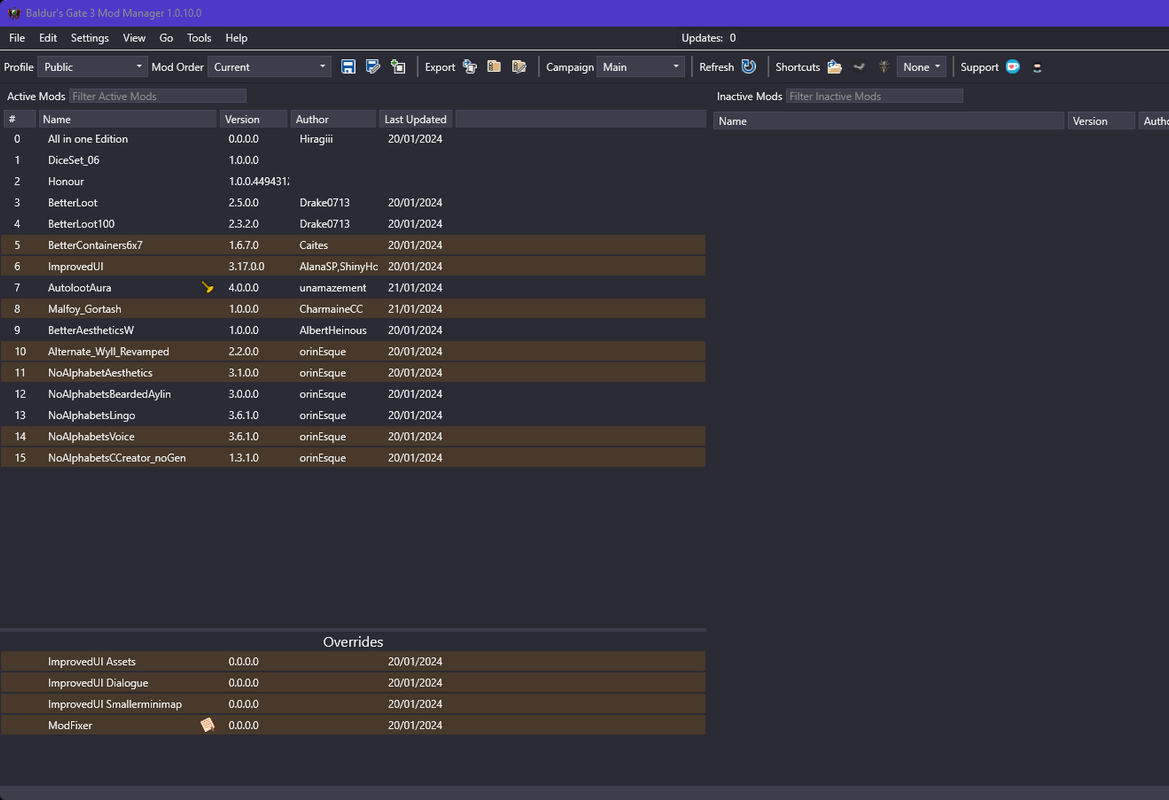
Task: Sort active mods by Author column header
Action: (x=333, y=119)
